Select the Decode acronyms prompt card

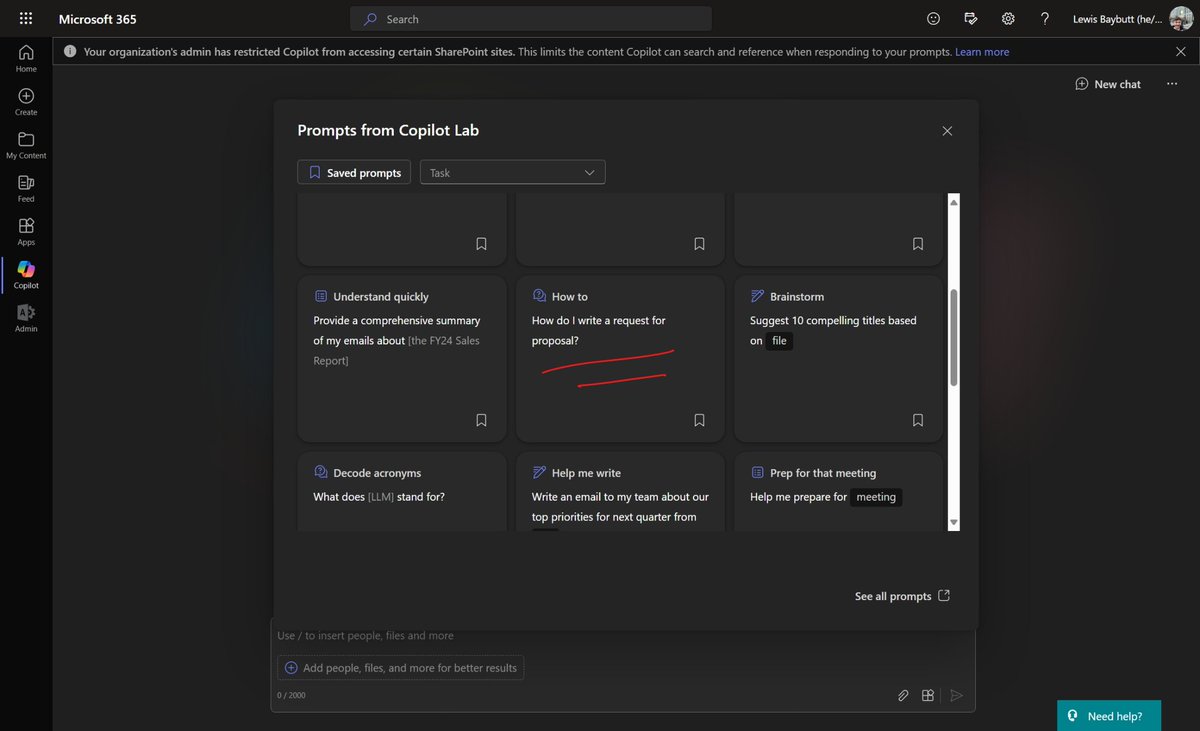pyautogui.click(x=402, y=492)
